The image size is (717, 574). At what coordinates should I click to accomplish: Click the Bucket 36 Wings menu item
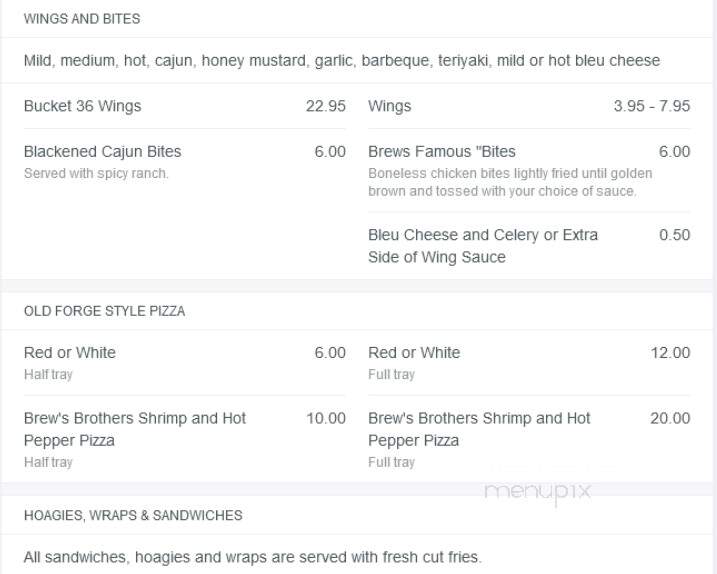pyautogui.click(x=184, y=106)
